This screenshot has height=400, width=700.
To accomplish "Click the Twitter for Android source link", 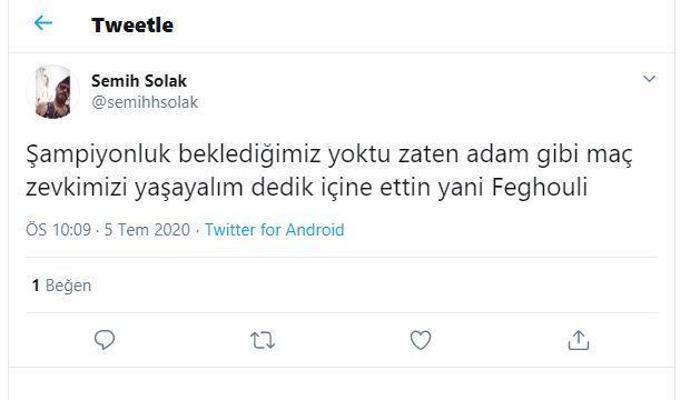I will (274, 230).
